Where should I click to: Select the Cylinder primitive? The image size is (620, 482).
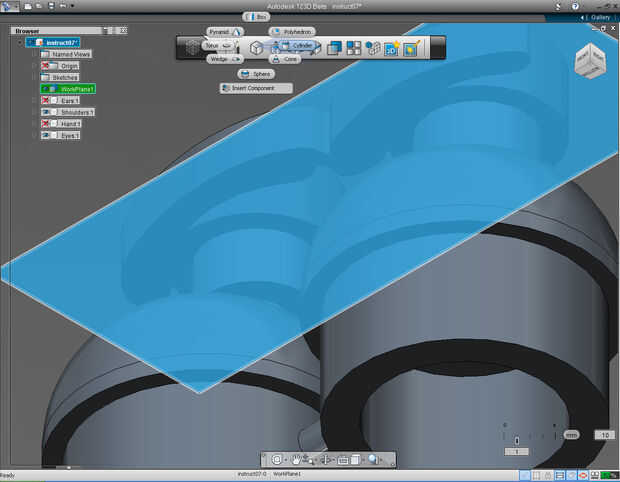pos(297,46)
